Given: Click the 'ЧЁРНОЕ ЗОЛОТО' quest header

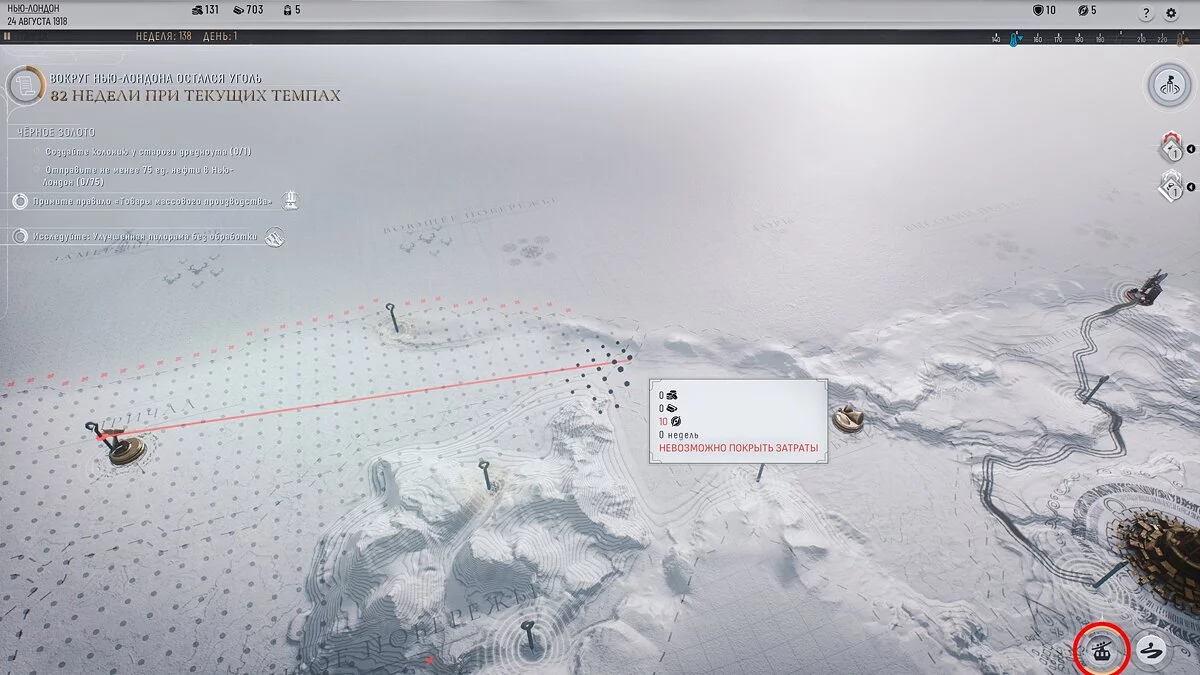Looking at the screenshot, I should click(x=56, y=132).
